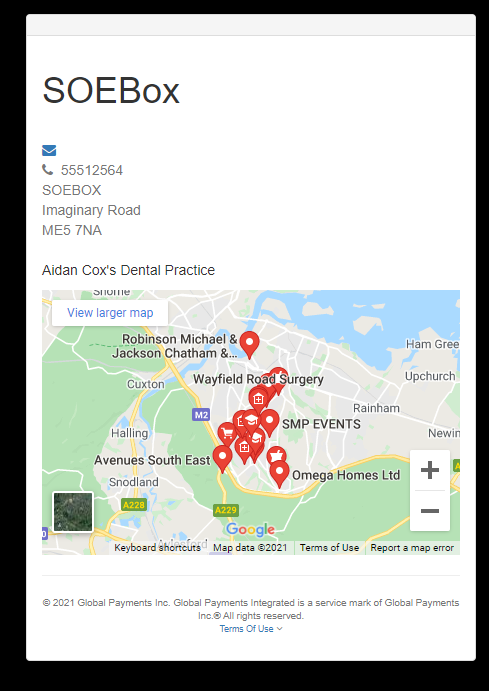Image resolution: width=489 pixels, height=691 pixels.
Task: Select the SMP EVENTS map pin
Action: pos(269,422)
